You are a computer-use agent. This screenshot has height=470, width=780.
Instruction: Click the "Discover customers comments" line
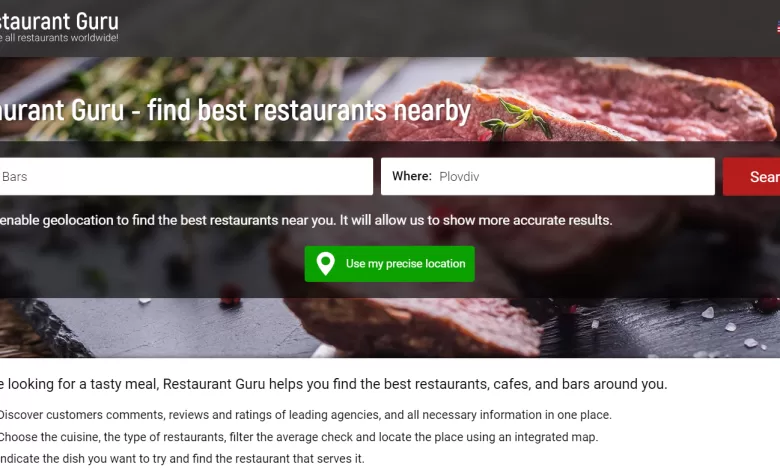pyautogui.click(x=305, y=415)
